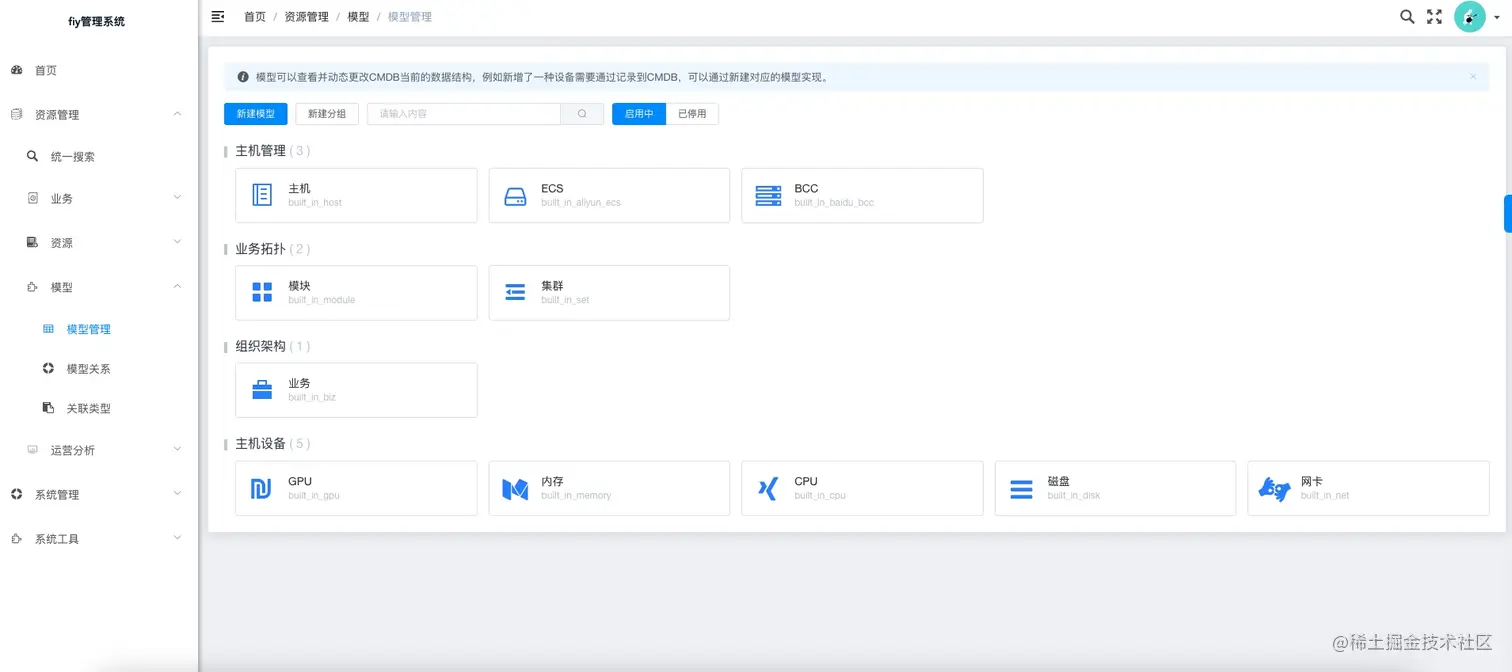1512x672 pixels.
Task: Click the ECS drive icon
Action: [x=515, y=196]
